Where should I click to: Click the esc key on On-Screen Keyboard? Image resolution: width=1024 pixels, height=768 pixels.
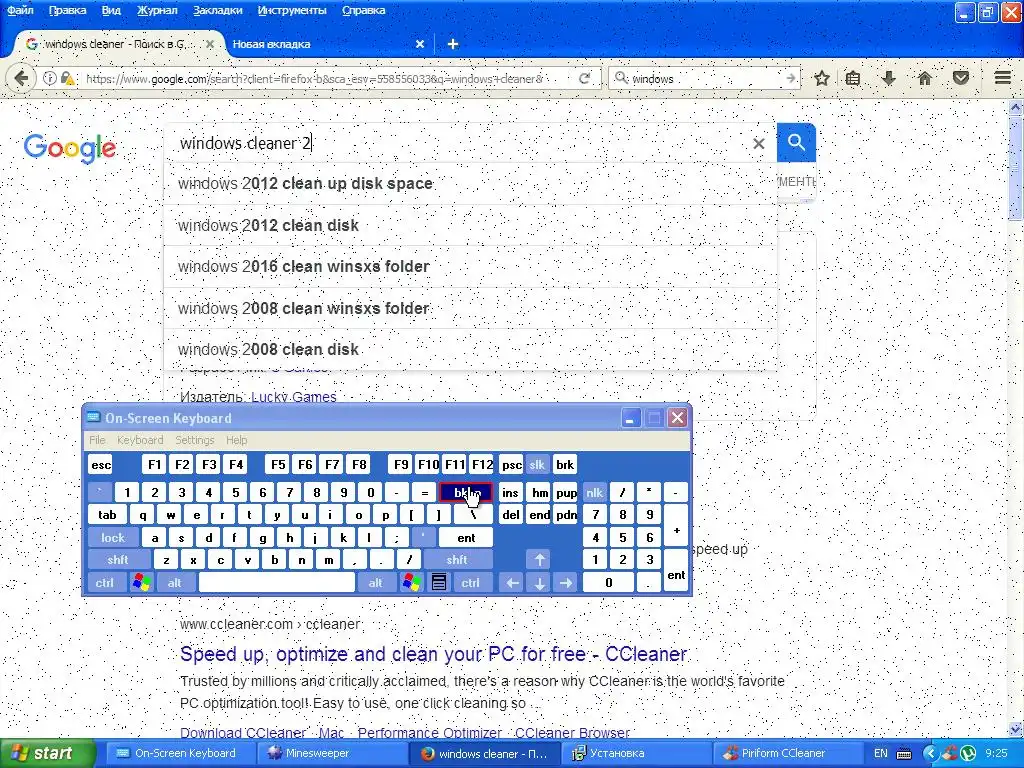pyautogui.click(x=101, y=465)
